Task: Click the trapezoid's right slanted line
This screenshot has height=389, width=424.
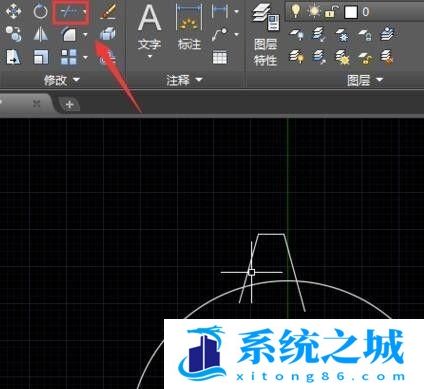Action: [295, 273]
